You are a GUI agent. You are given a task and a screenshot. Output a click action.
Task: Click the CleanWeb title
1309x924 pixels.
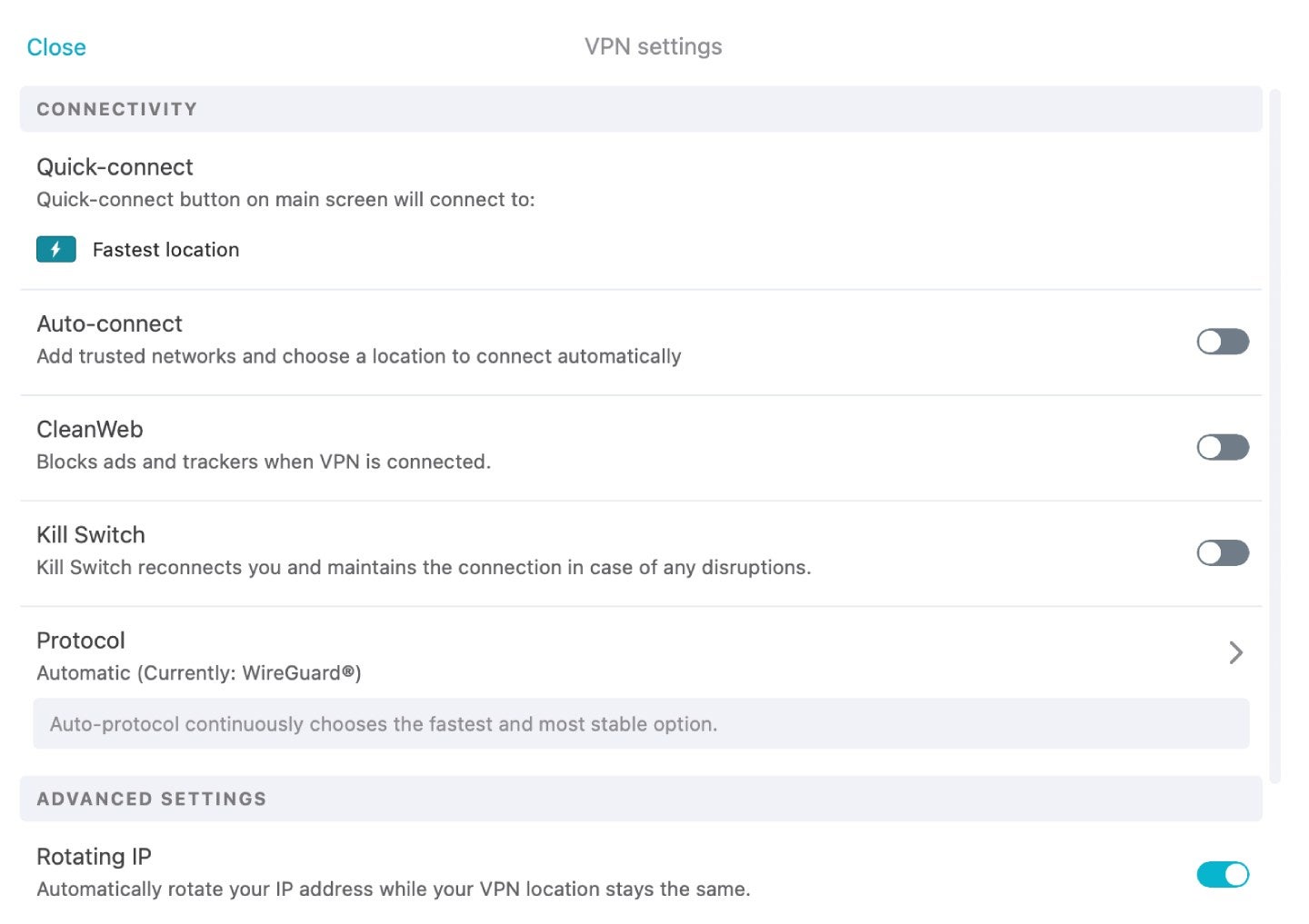click(90, 429)
